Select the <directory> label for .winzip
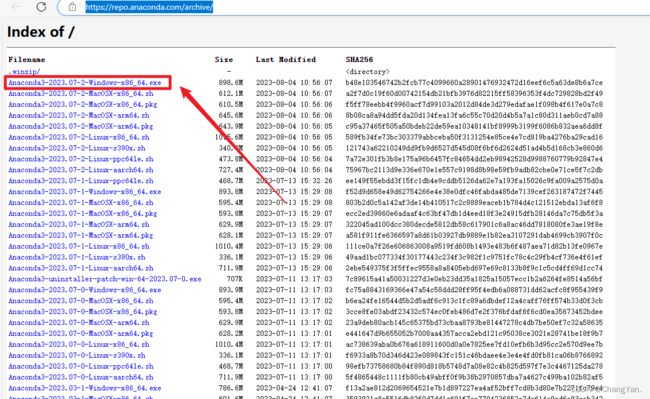650x399 pixels. (x=367, y=72)
